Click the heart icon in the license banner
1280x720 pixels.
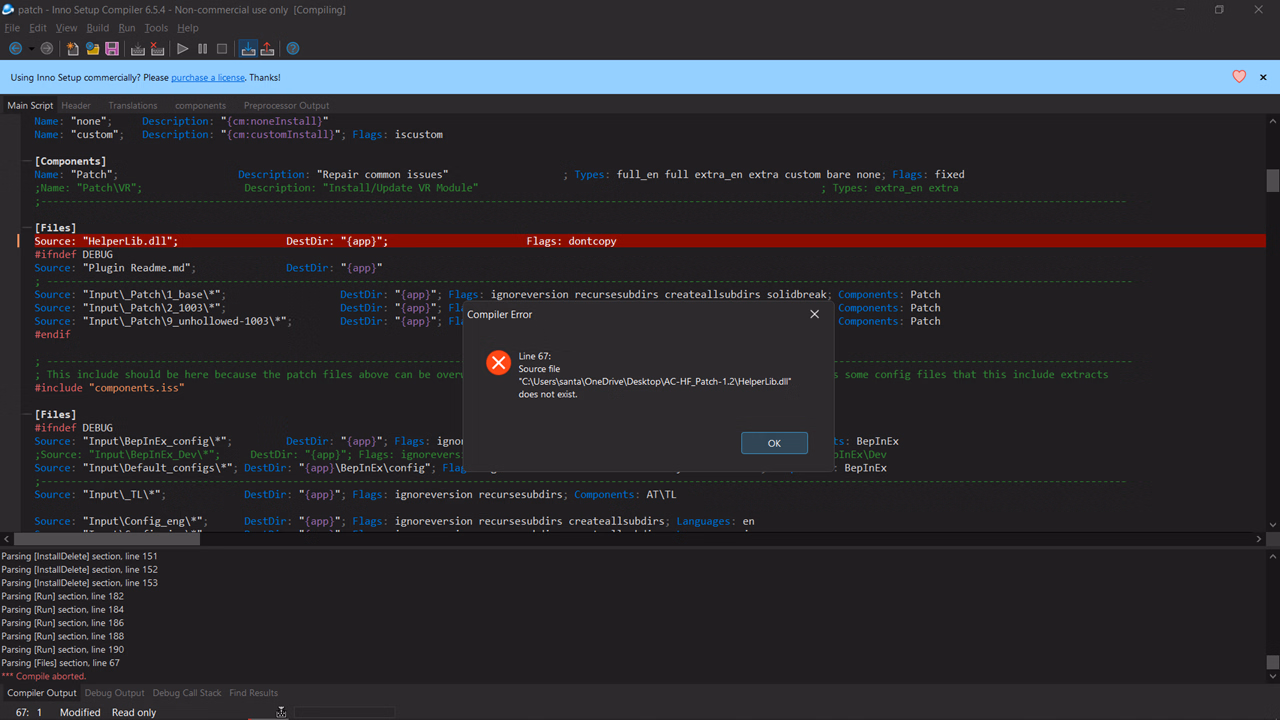click(1239, 77)
